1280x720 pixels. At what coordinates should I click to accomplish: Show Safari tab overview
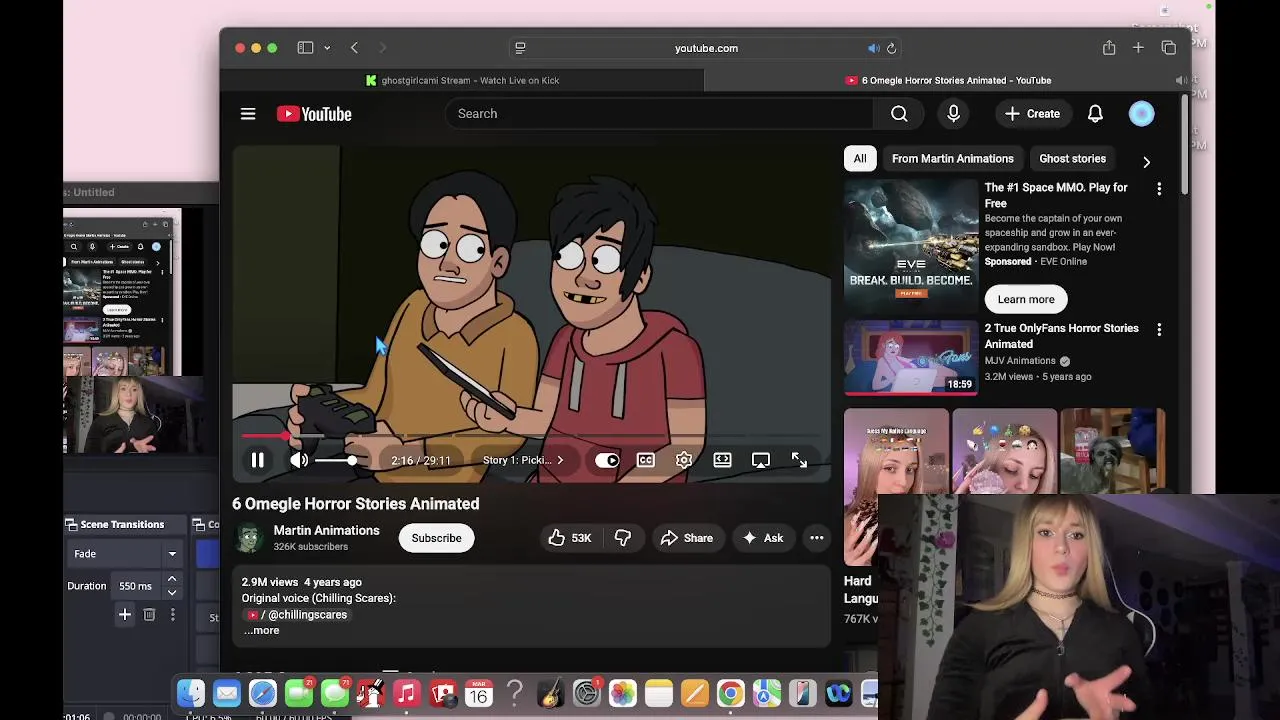tap(1169, 48)
